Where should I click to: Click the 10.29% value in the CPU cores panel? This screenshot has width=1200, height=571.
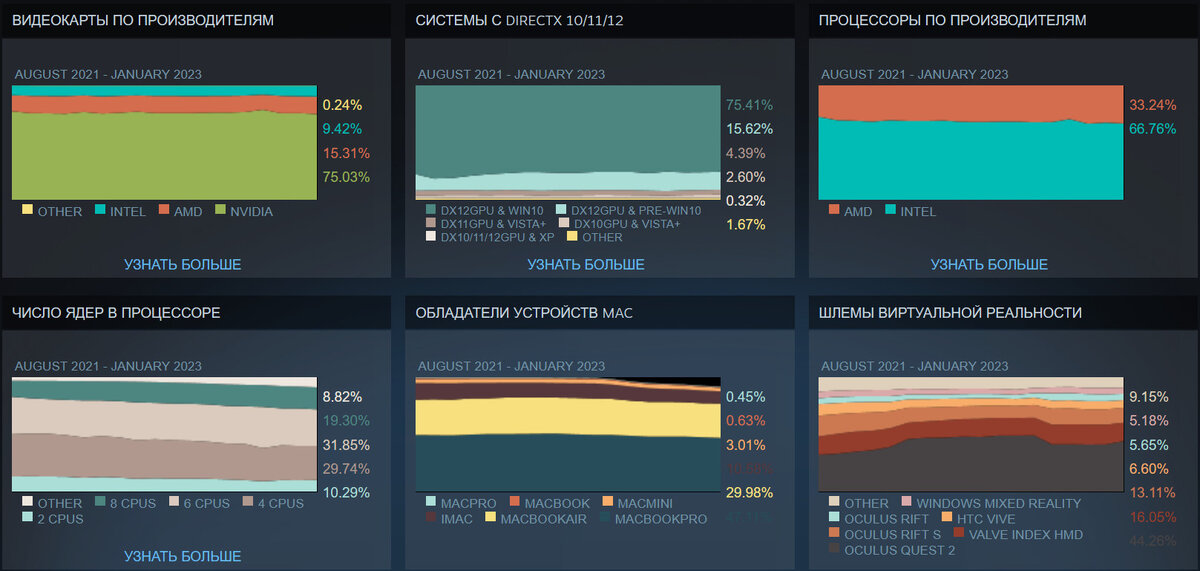[346, 492]
